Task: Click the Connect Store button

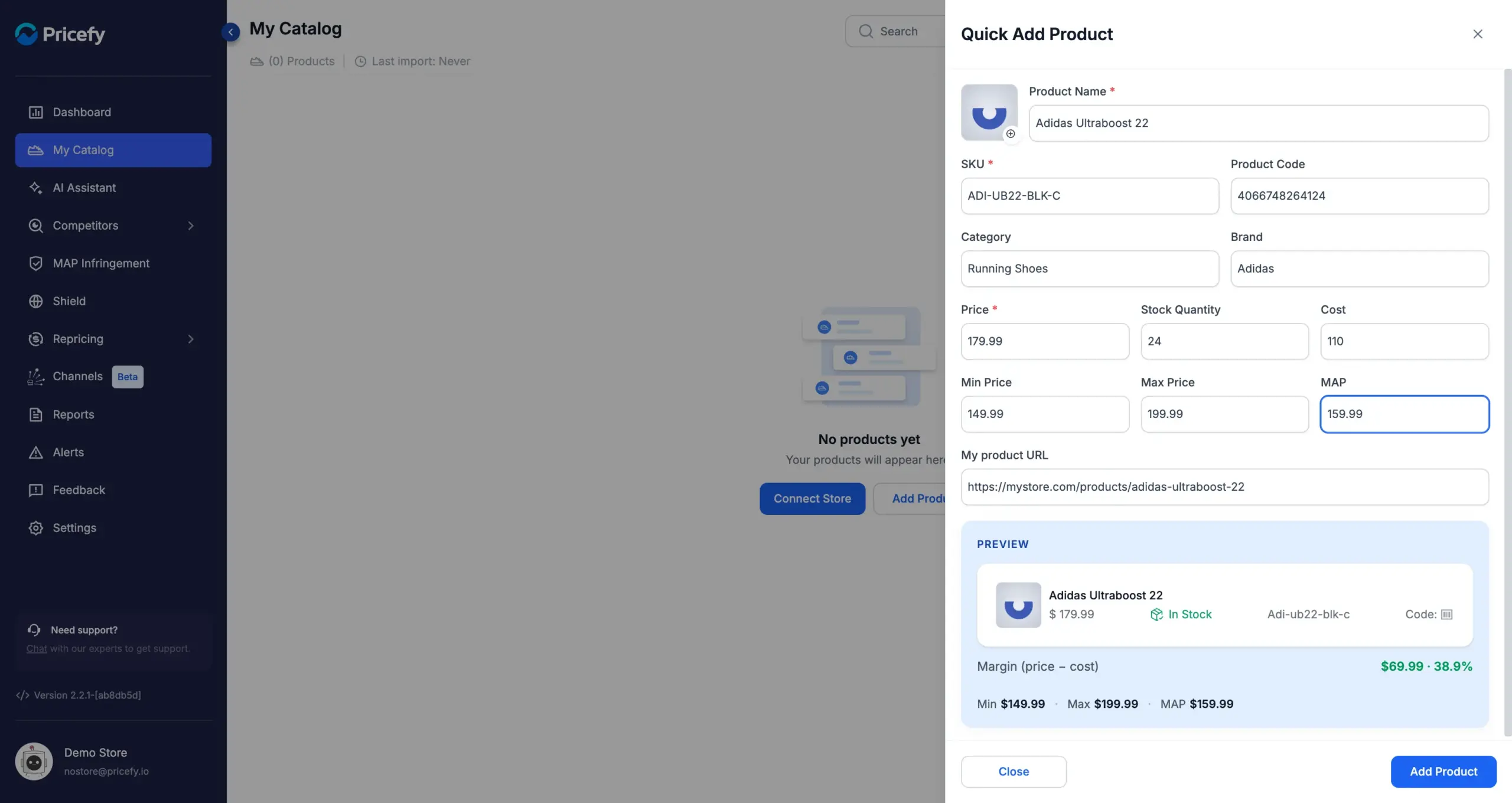Action: tap(812, 499)
